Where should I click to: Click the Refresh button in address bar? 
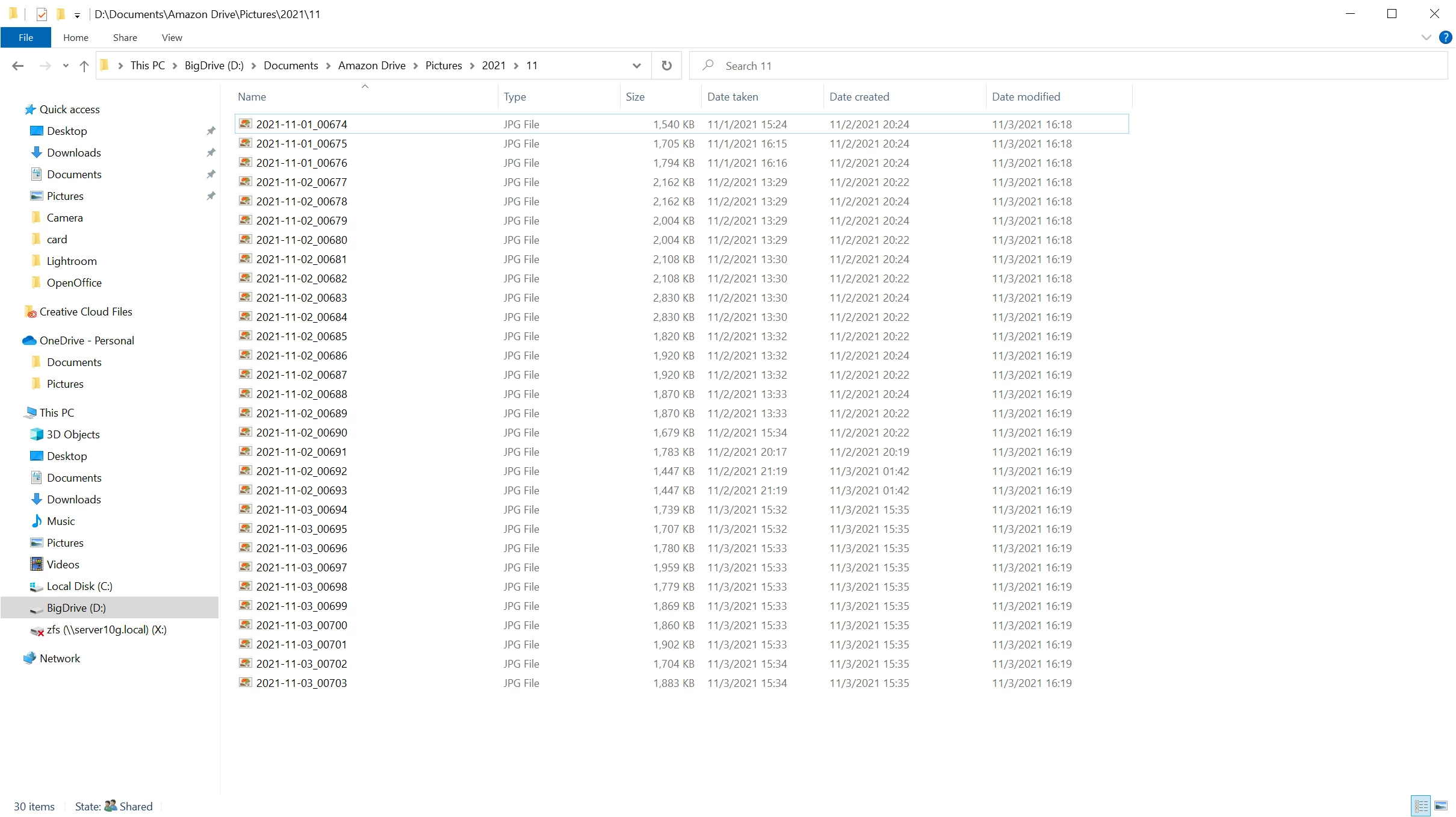click(666, 66)
